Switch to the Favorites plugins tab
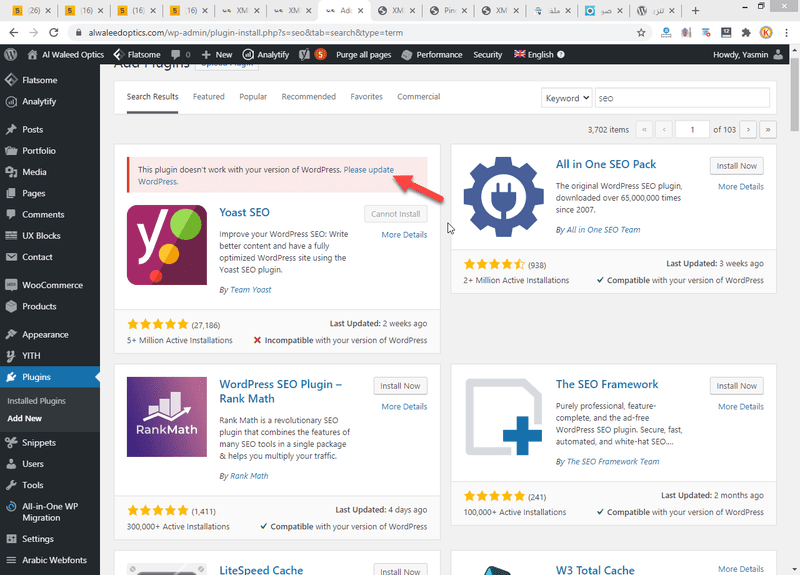This screenshot has width=800, height=575. click(x=366, y=96)
